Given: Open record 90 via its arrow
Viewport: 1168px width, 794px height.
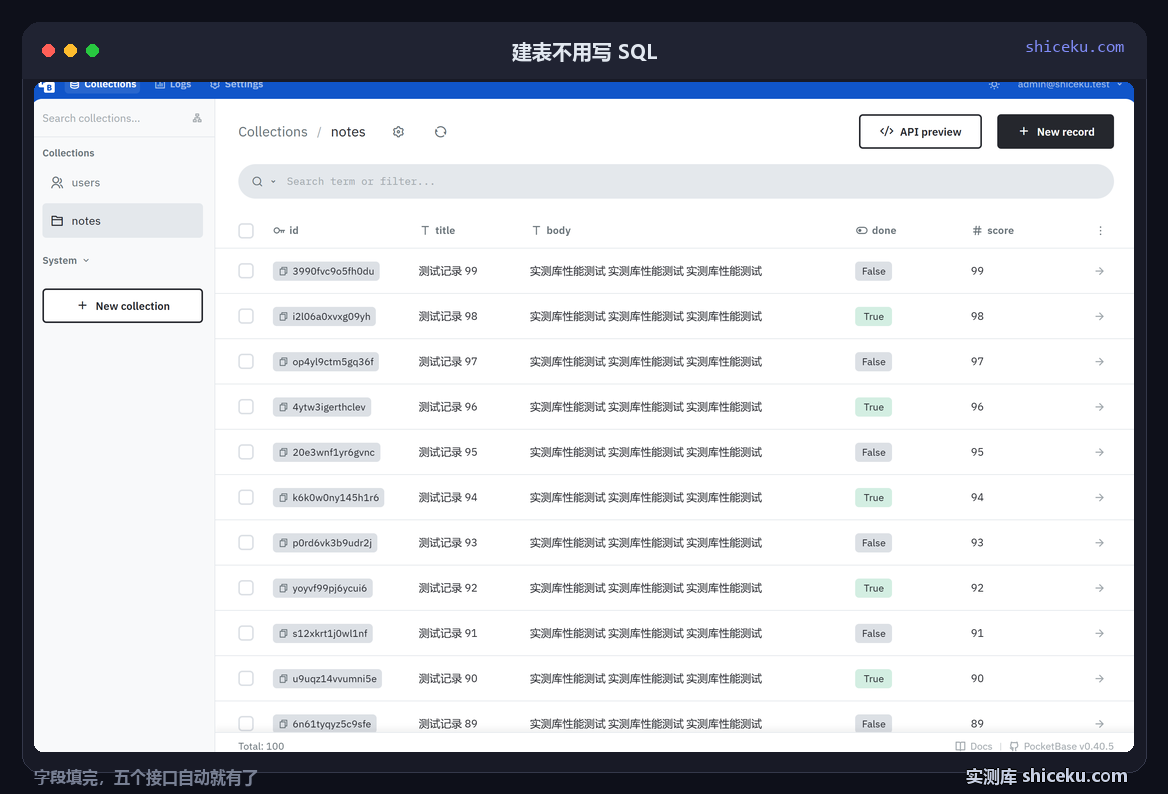Looking at the screenshot, I should point(1099,679).
